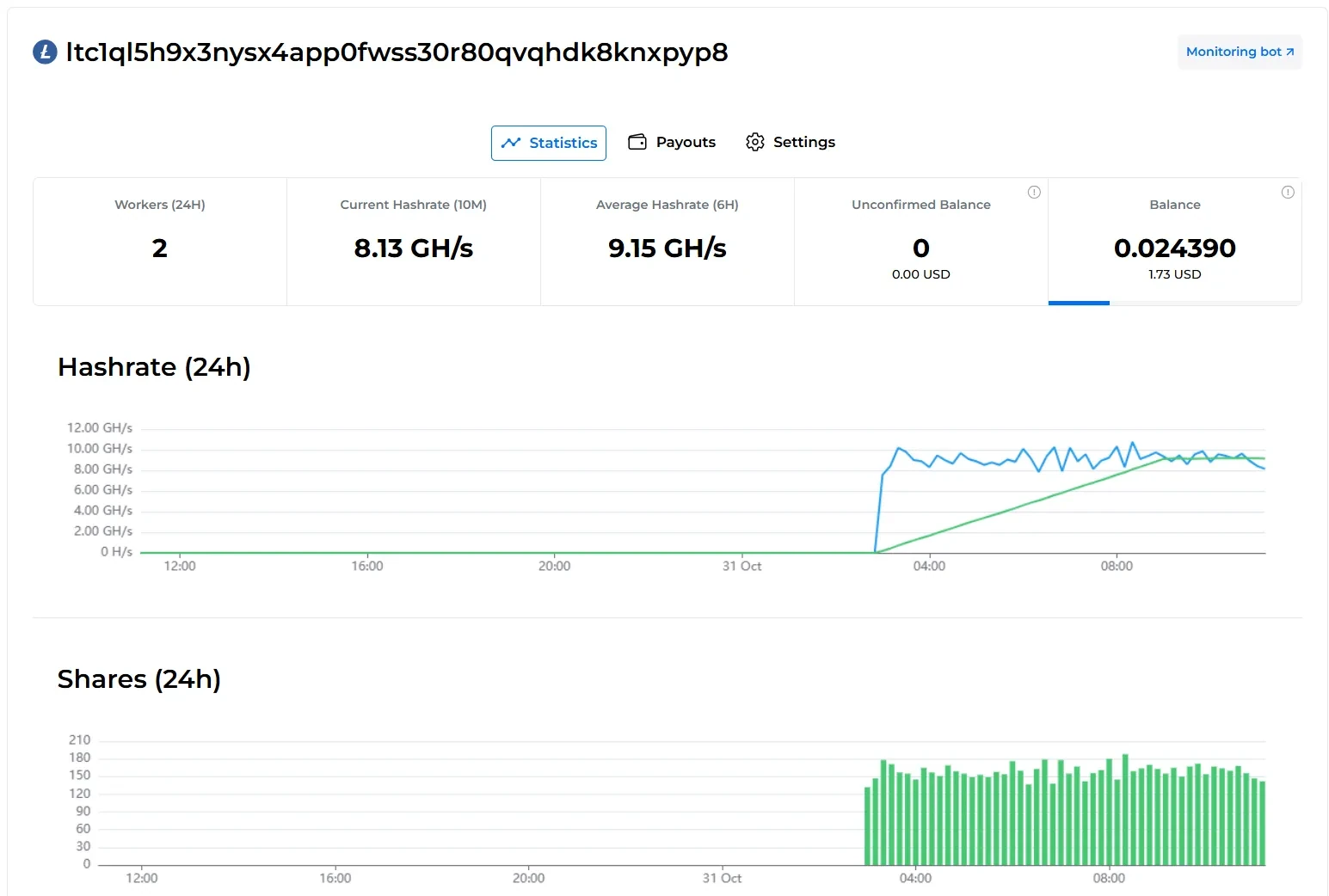Select the Statistics tab label
Viewport: 1329px width, 896px height.
coord(563,143)
